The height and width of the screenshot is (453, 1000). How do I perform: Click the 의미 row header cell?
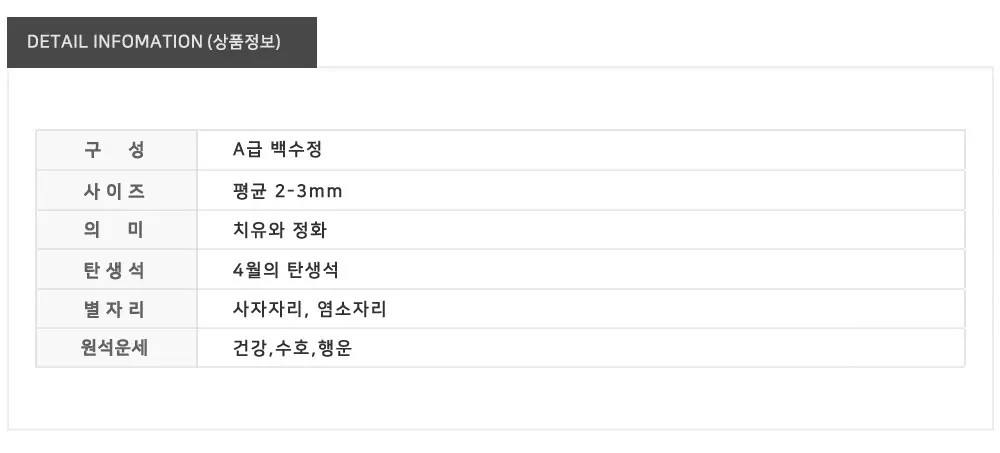115,230
